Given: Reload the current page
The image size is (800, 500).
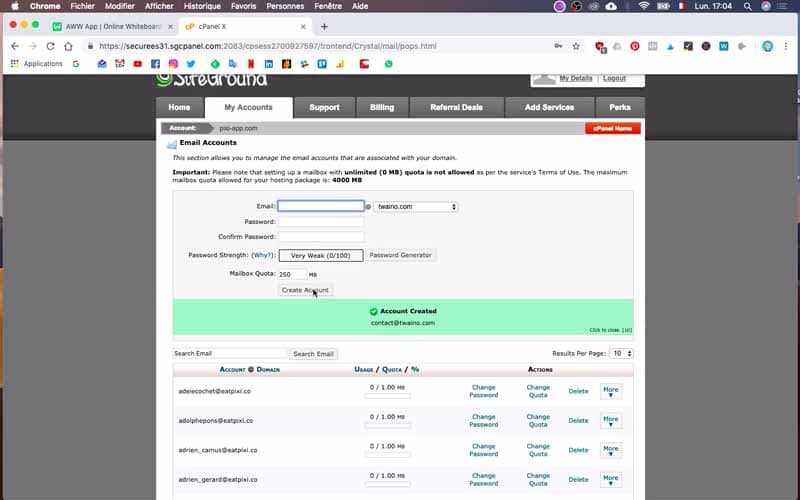Looking at the screenshot, I should pos(50,46).
